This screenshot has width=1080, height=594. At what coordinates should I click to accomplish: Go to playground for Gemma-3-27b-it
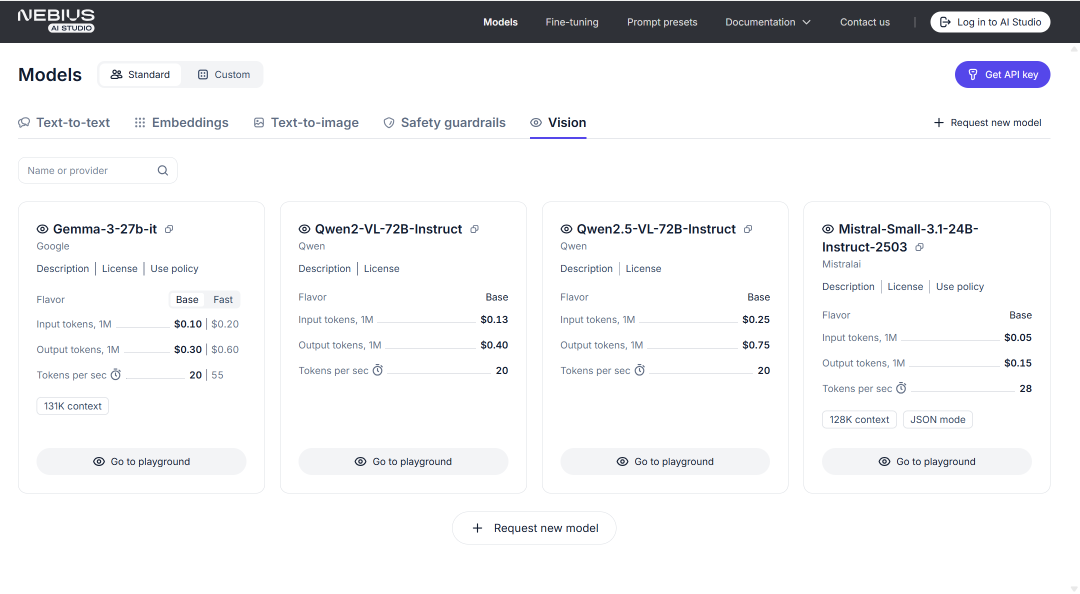click(141, 462)
